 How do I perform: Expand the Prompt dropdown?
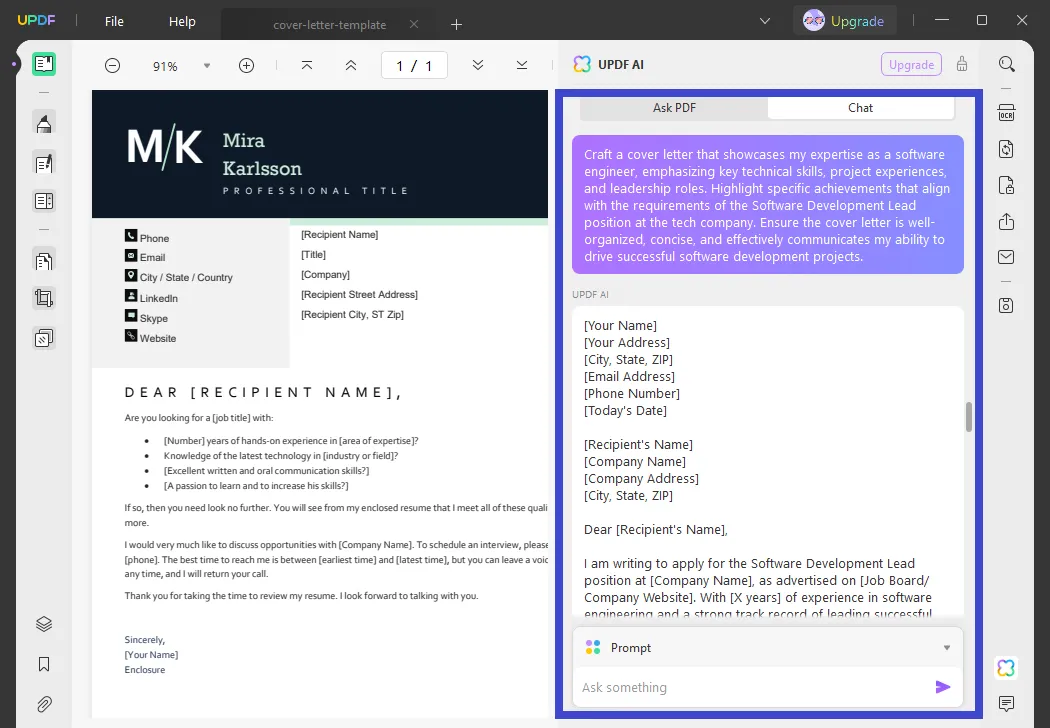coord(946,647)
